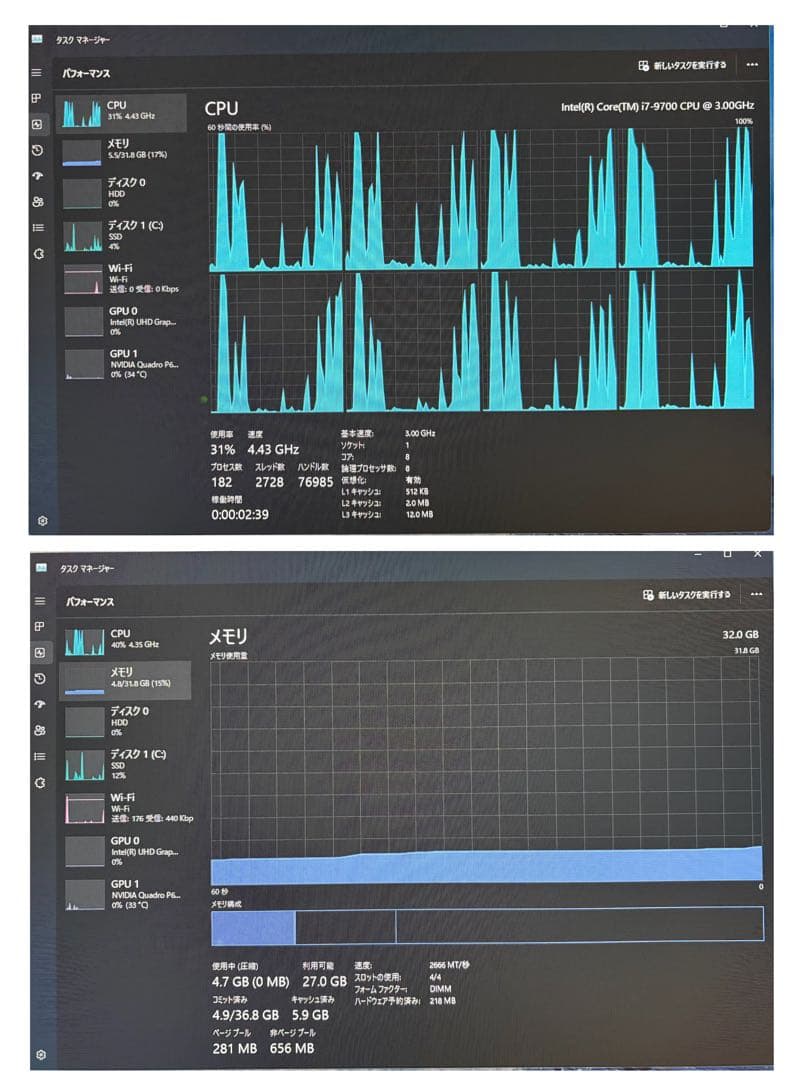
Task: Open Settings gear in bottom Task Manager window
Action: [x=41, y=1054]
